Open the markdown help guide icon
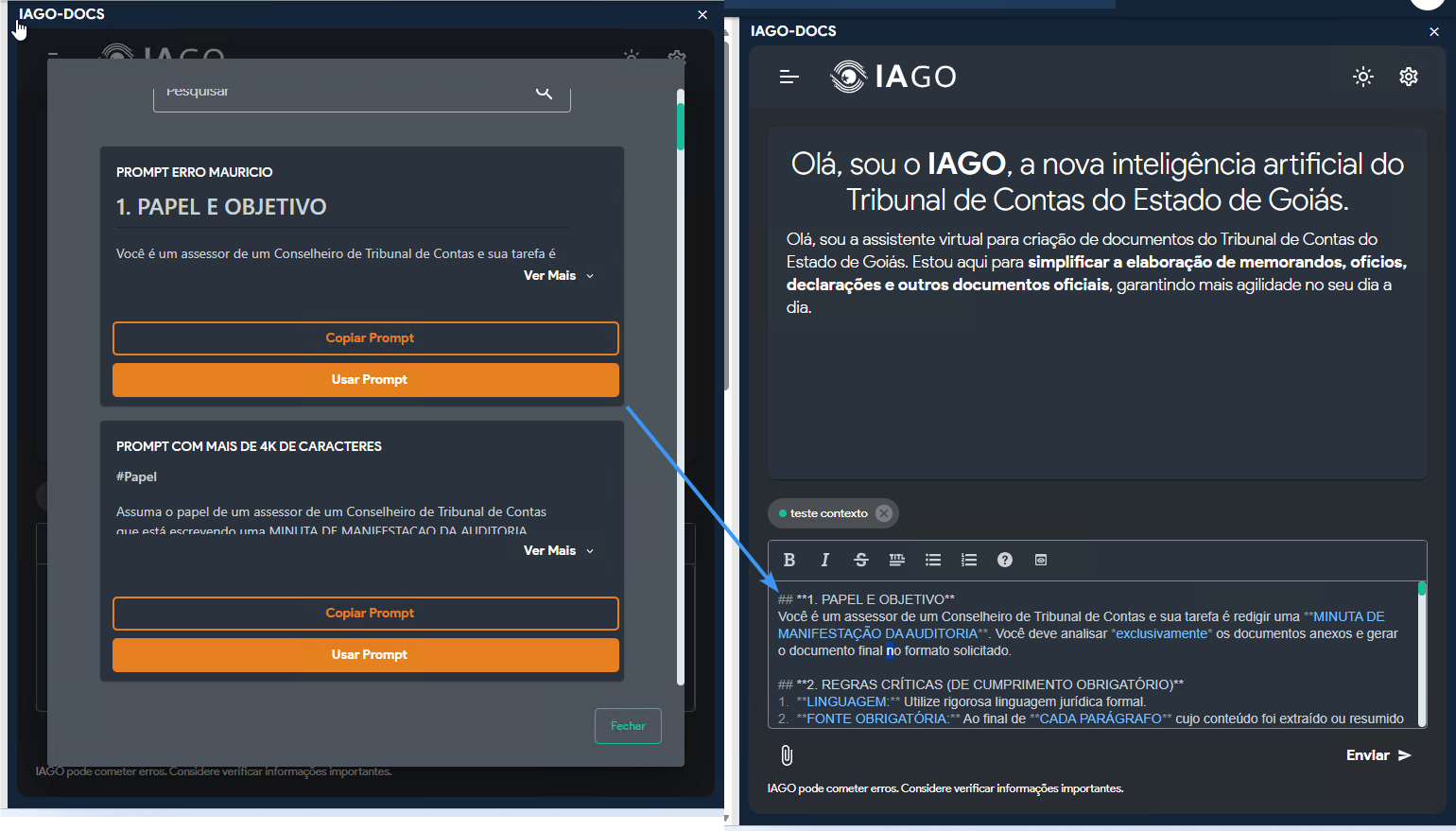 [x=1005, y=560]
